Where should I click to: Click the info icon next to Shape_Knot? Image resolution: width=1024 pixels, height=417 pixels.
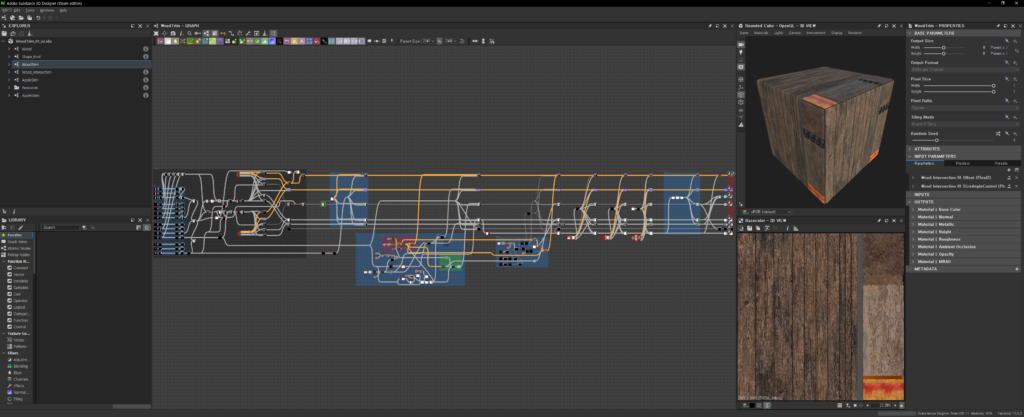[x=146, y=56]
